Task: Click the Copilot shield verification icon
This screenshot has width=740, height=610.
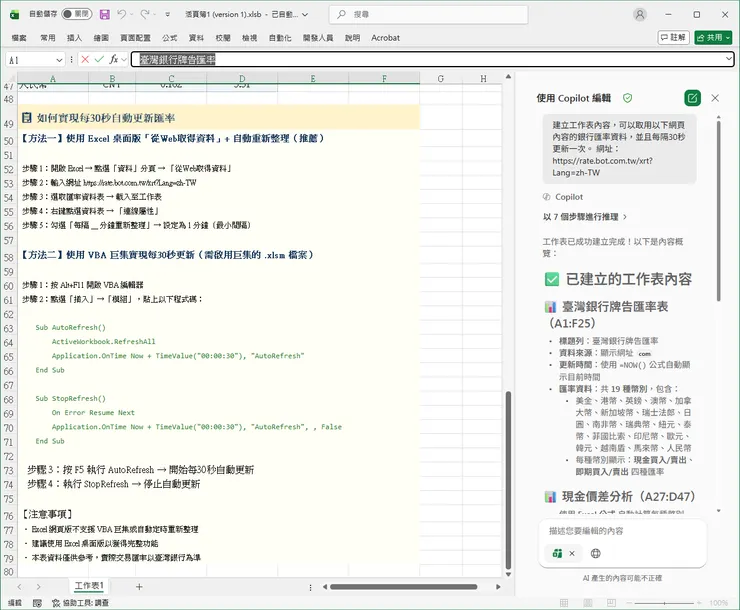Action: coord(627,98)
